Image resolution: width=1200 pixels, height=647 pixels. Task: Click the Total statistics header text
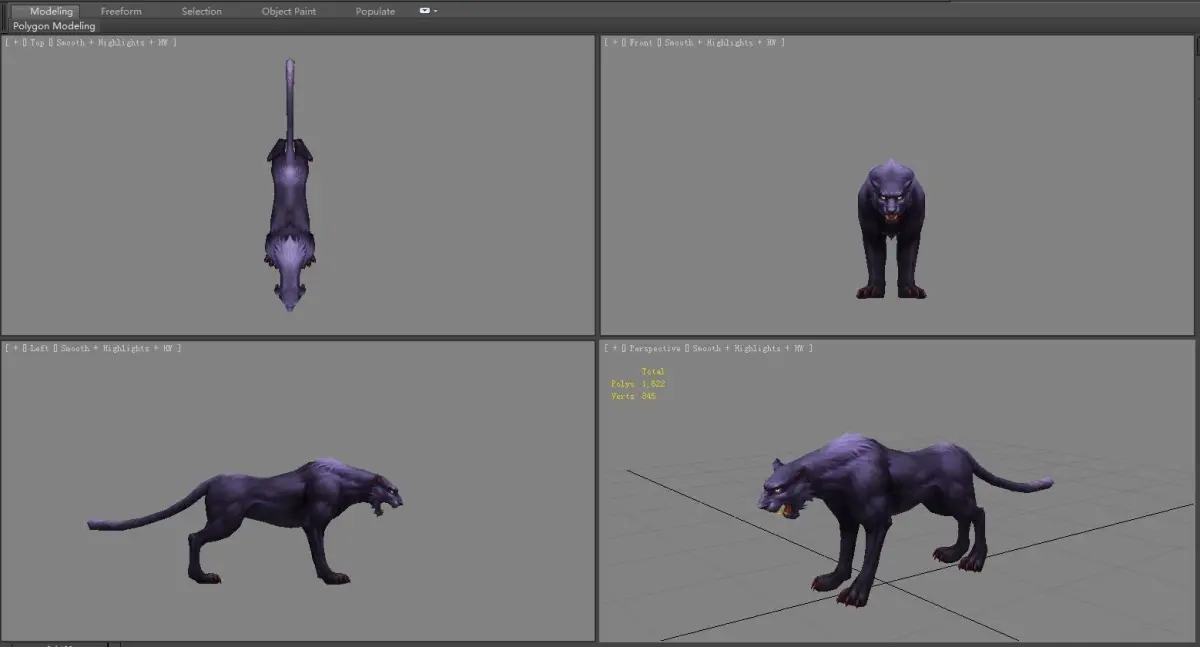pos(653,372)
